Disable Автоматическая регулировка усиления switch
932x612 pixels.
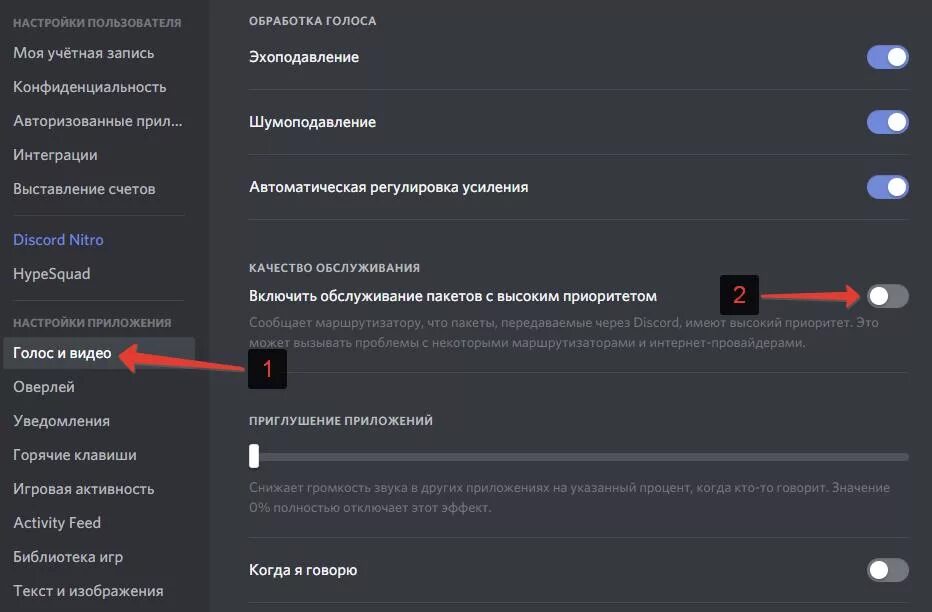click(x=887, y=187)
